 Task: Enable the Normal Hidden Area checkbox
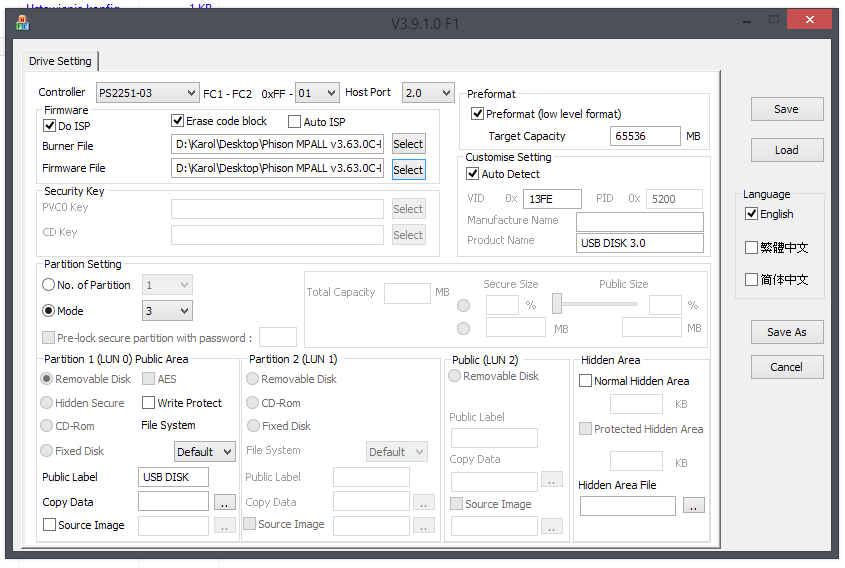point(585,380)
